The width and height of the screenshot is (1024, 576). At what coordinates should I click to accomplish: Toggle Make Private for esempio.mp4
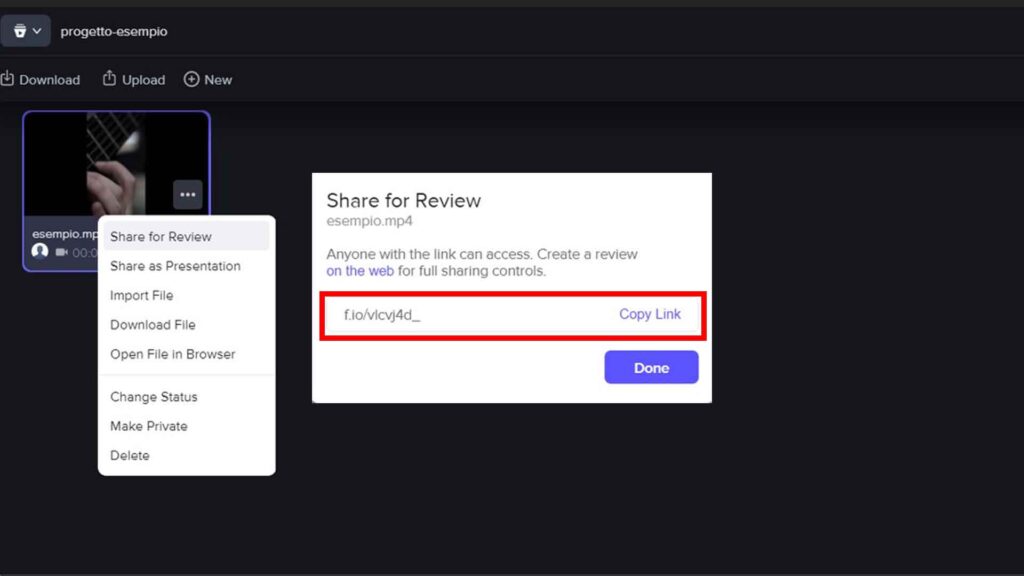tap(148, 426)
